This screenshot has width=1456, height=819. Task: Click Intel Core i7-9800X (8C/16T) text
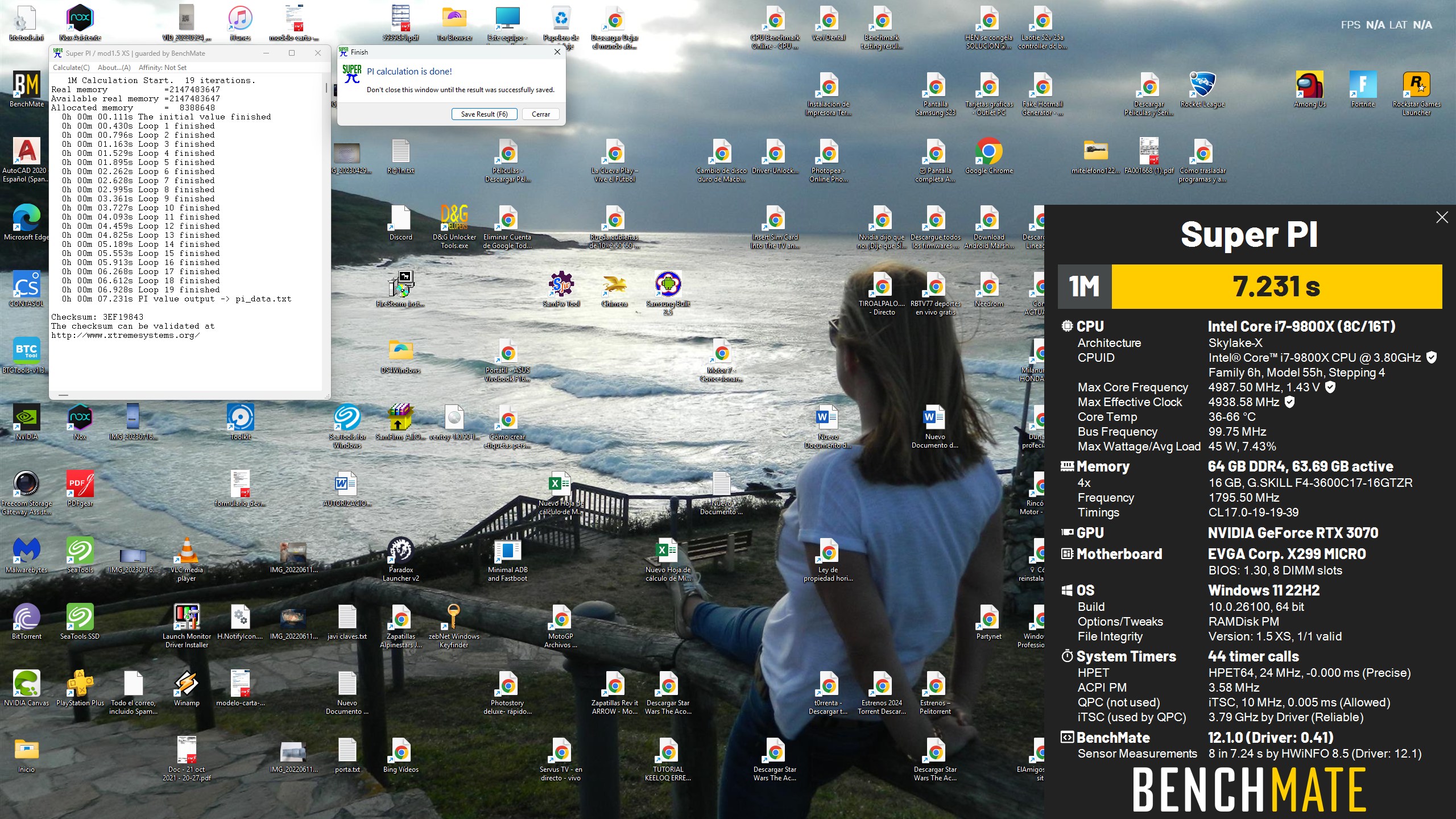click(1302, 326)
